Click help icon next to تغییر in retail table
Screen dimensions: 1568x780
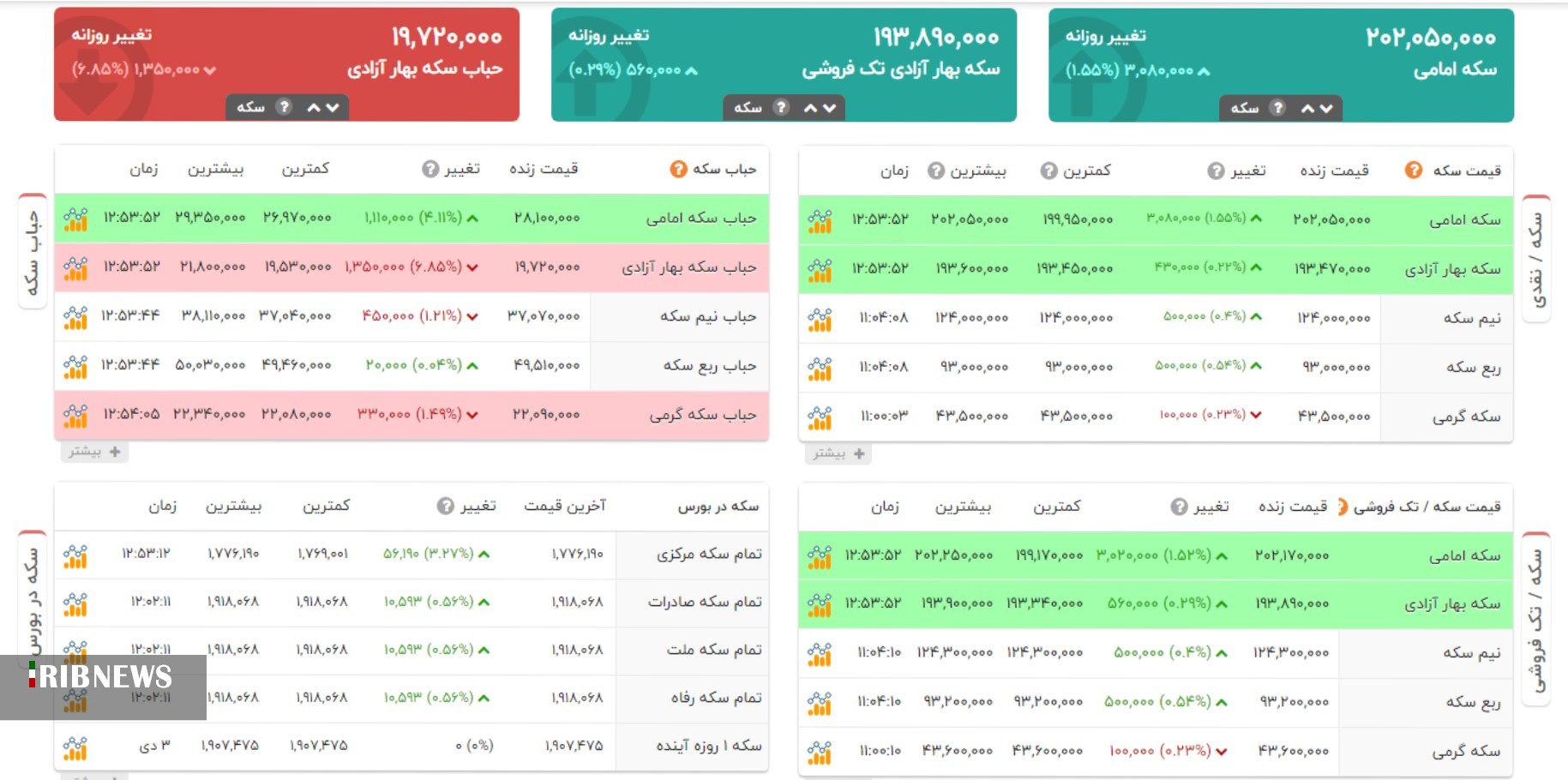(1180, 507)
